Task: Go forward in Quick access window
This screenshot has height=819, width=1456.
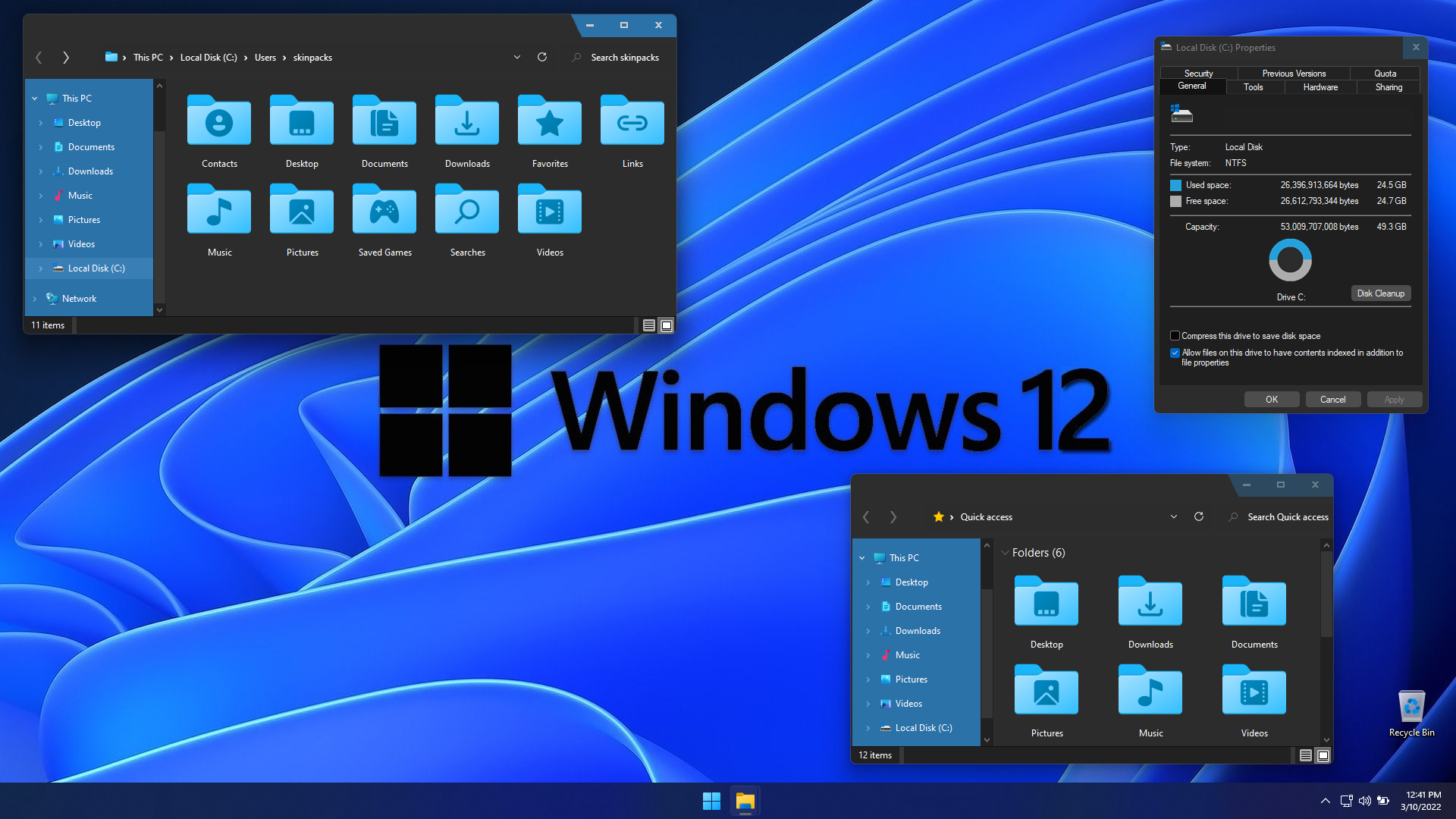Action: [893, 516]
